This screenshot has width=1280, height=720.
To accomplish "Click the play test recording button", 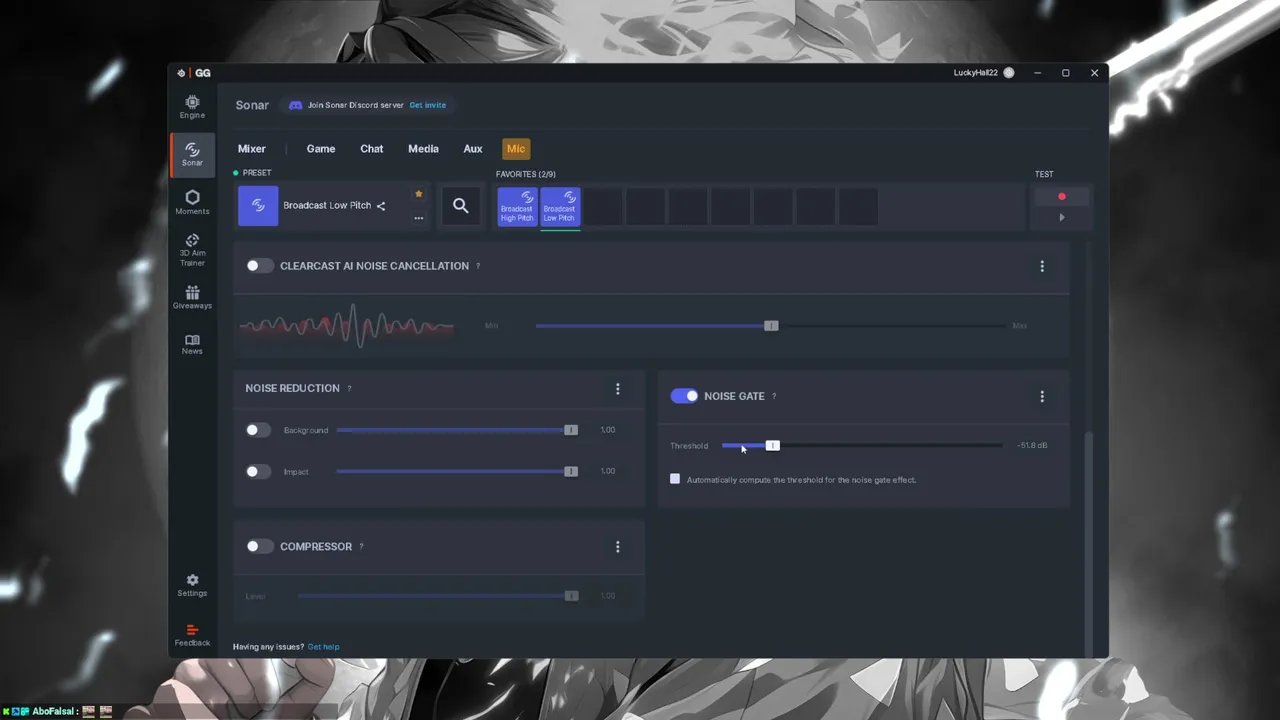I will click(x=1062, y=217).
